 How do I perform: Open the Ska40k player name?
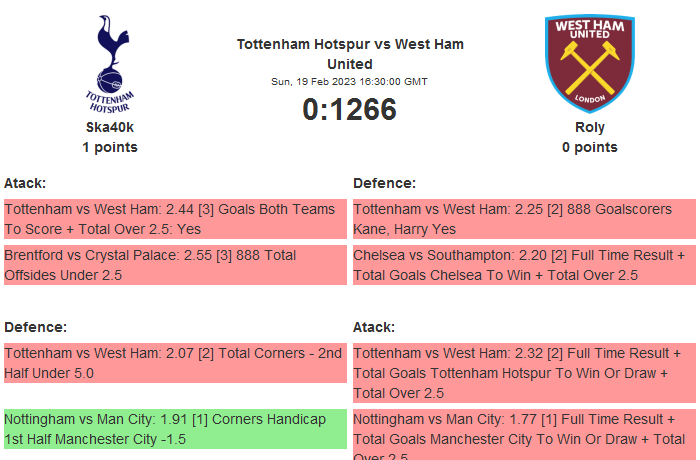point(110,127)
